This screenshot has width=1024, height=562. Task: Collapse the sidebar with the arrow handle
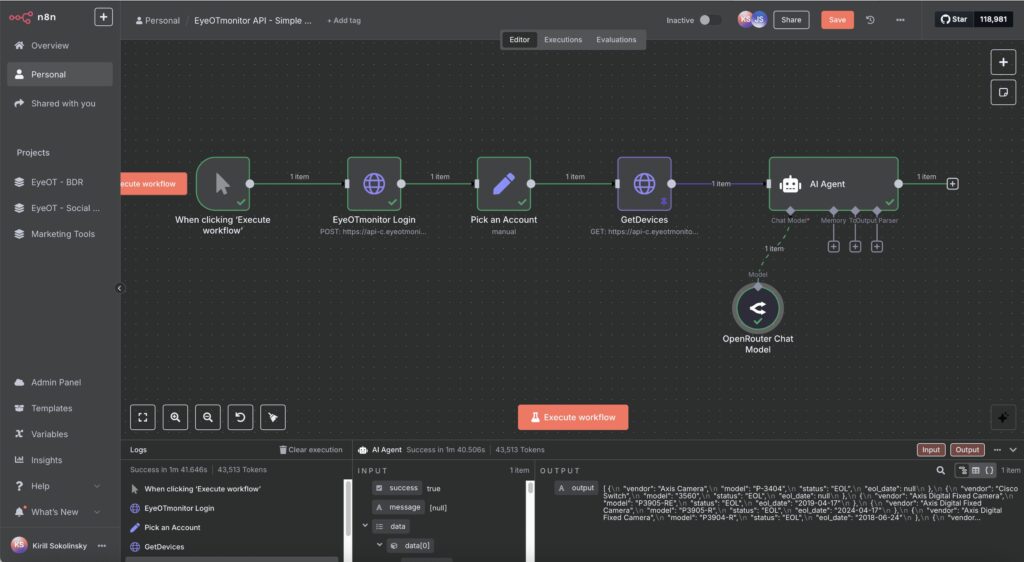[120, 288]
